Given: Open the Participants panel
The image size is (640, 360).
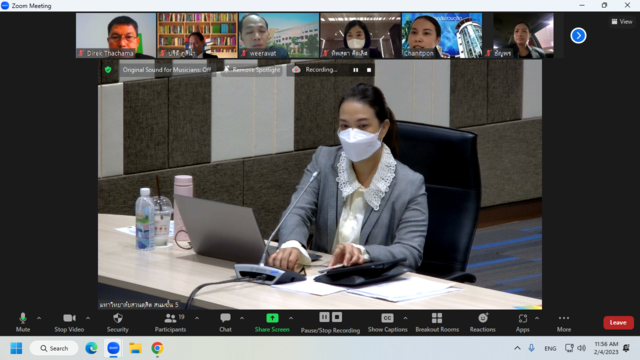Looking at the screenshot, I should [170, 322].
